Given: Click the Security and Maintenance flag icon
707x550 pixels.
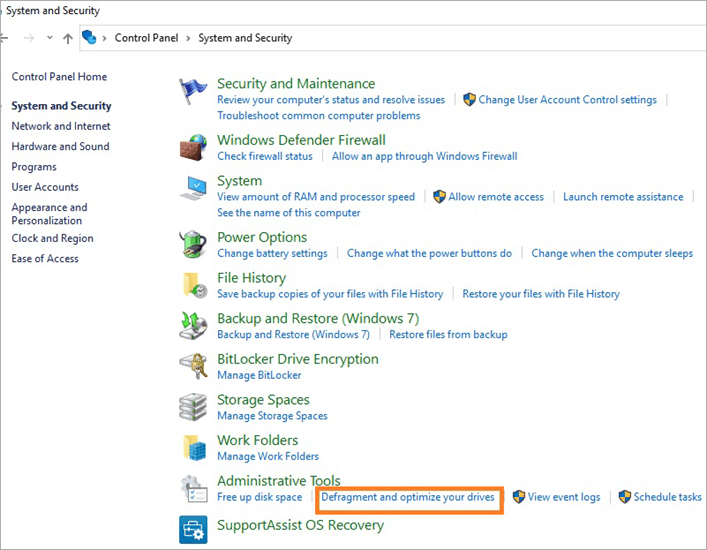Looking at the screenshot, I should [193, 91].
